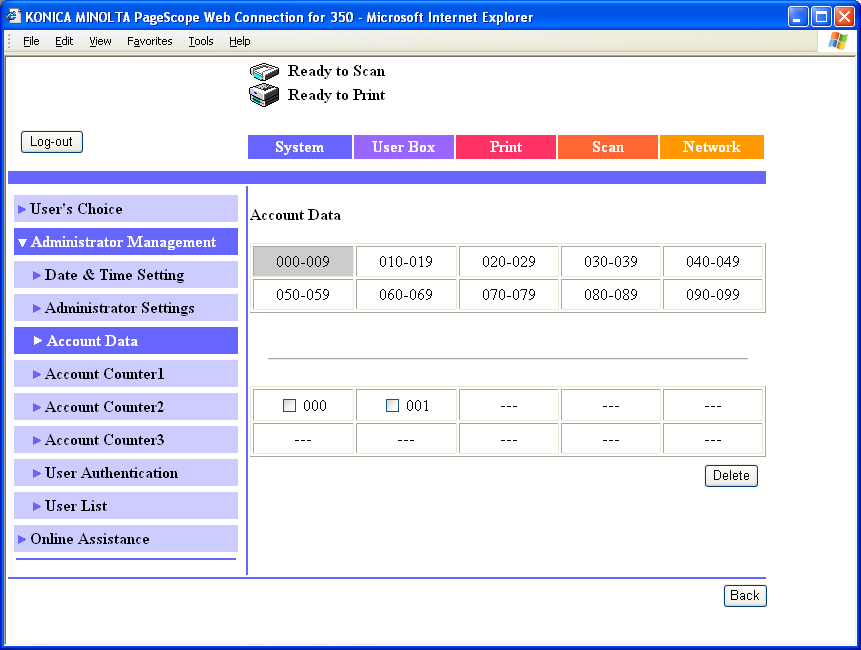Open the Account Counter1 page link
The width and height of the screenshot is (861, 650).
(x=104, y=374)
